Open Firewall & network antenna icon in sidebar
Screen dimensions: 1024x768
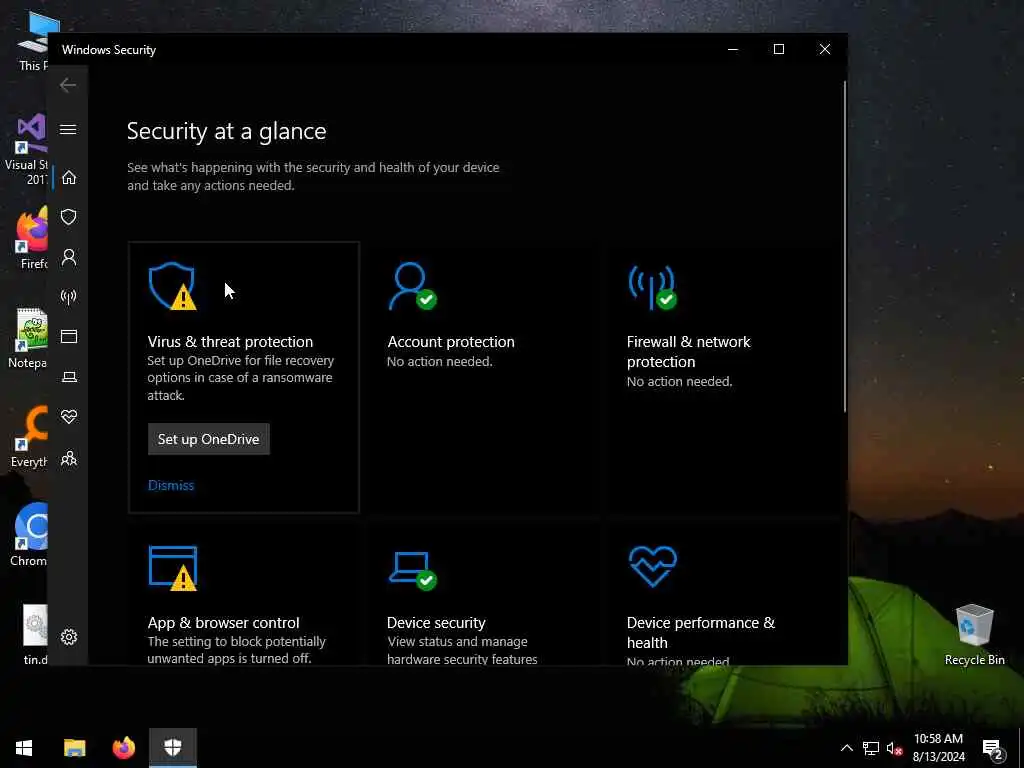click(x=69, y=297)
